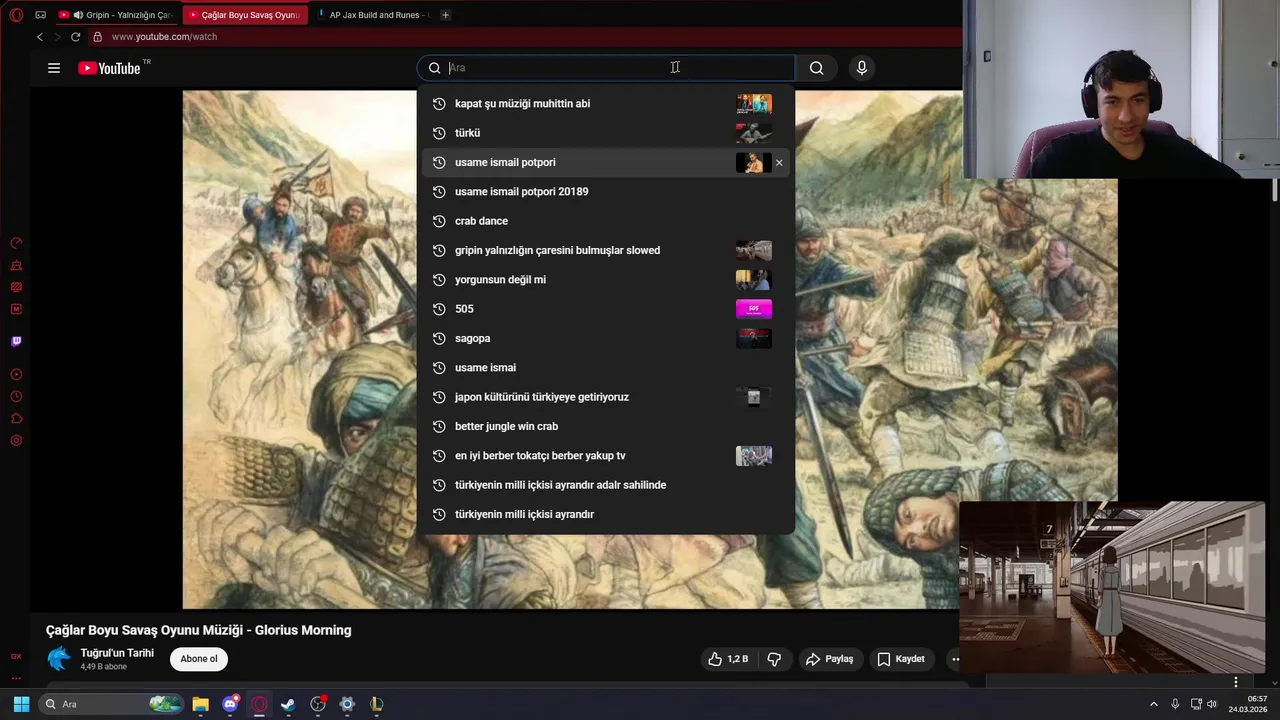Screen dimensions: 1280x720
Task: Dislike the video with thumbs down
Action: click(774, 659)
